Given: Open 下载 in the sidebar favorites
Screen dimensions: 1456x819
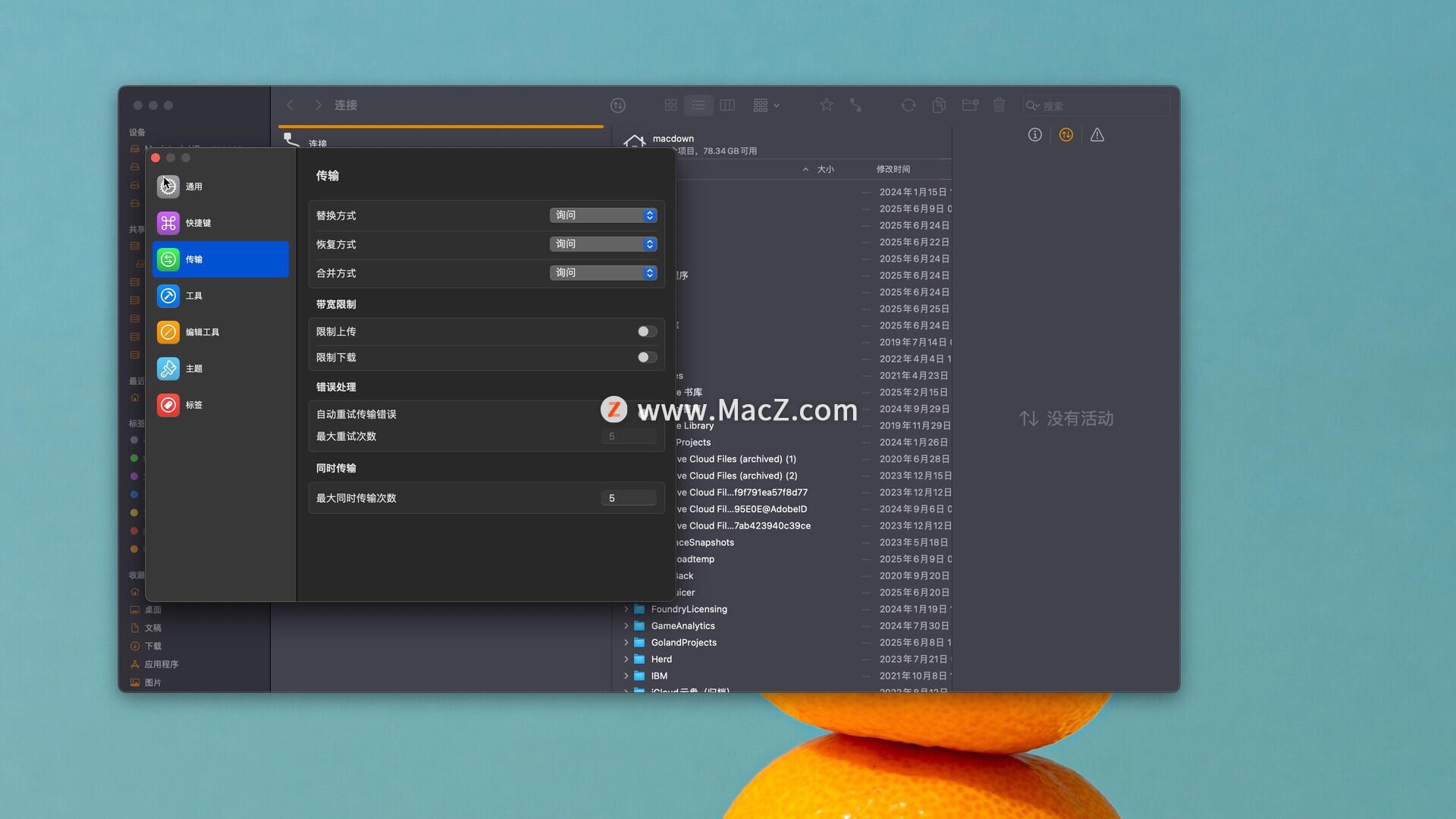Looking at the screenshot, I should pos(152,646).
